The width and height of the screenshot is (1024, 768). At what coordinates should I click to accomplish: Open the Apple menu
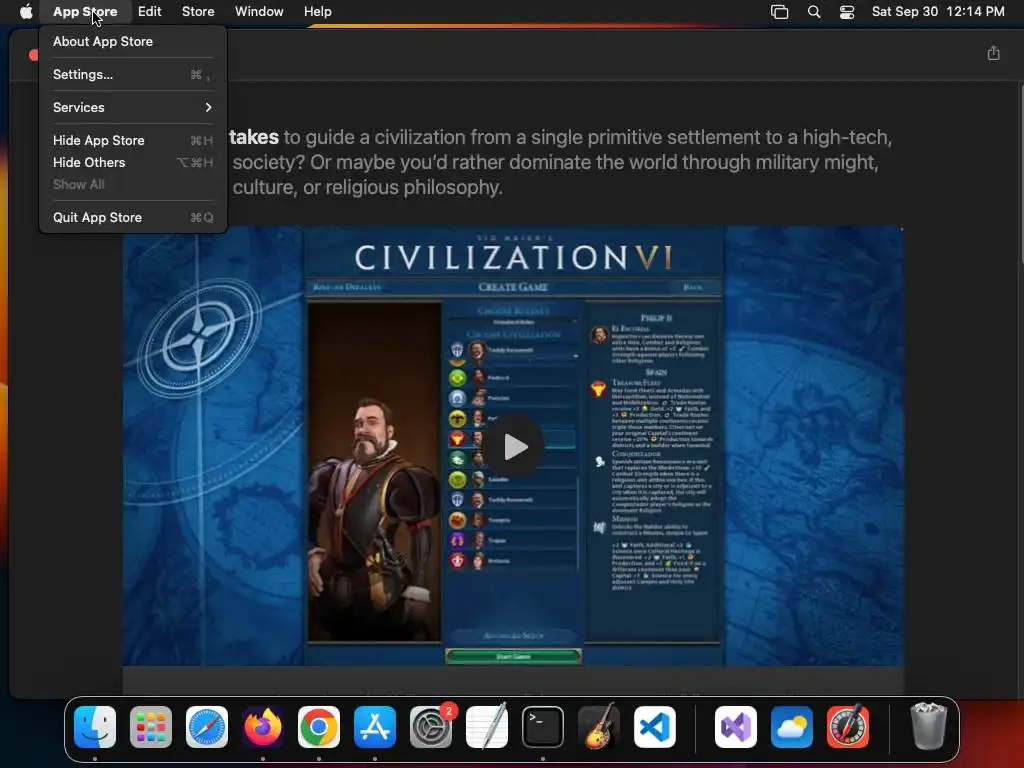point(25,12)
